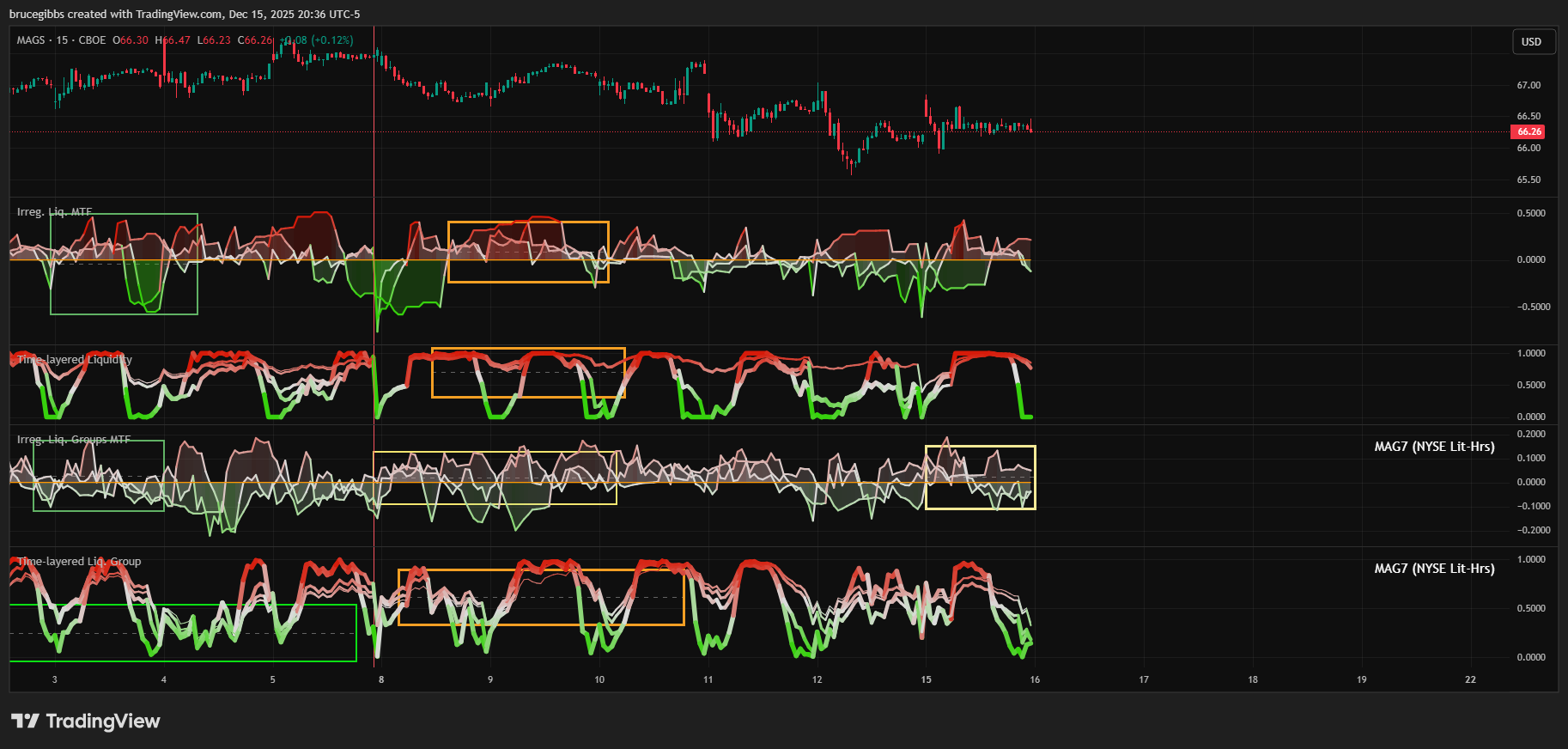Click date label 8 on time axis
The width and height of the screenshot is (1568, 749).
coord(381,679)
